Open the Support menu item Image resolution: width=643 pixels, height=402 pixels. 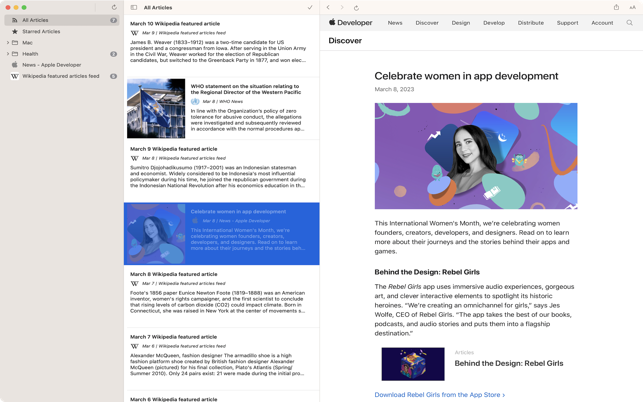[x=568, y=23]
